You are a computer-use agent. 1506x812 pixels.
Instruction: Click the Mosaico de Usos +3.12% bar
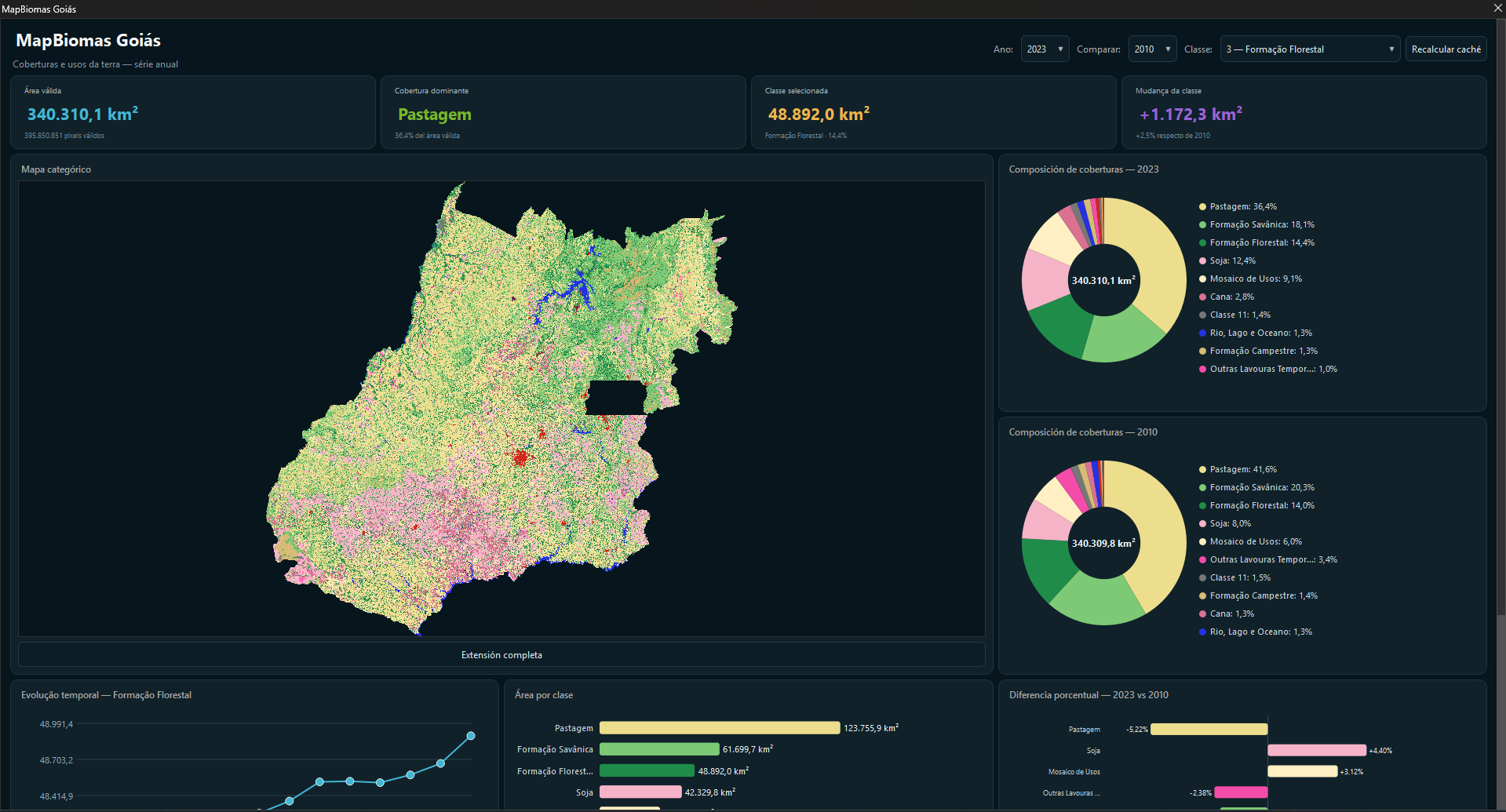(x=1303, y=771)
